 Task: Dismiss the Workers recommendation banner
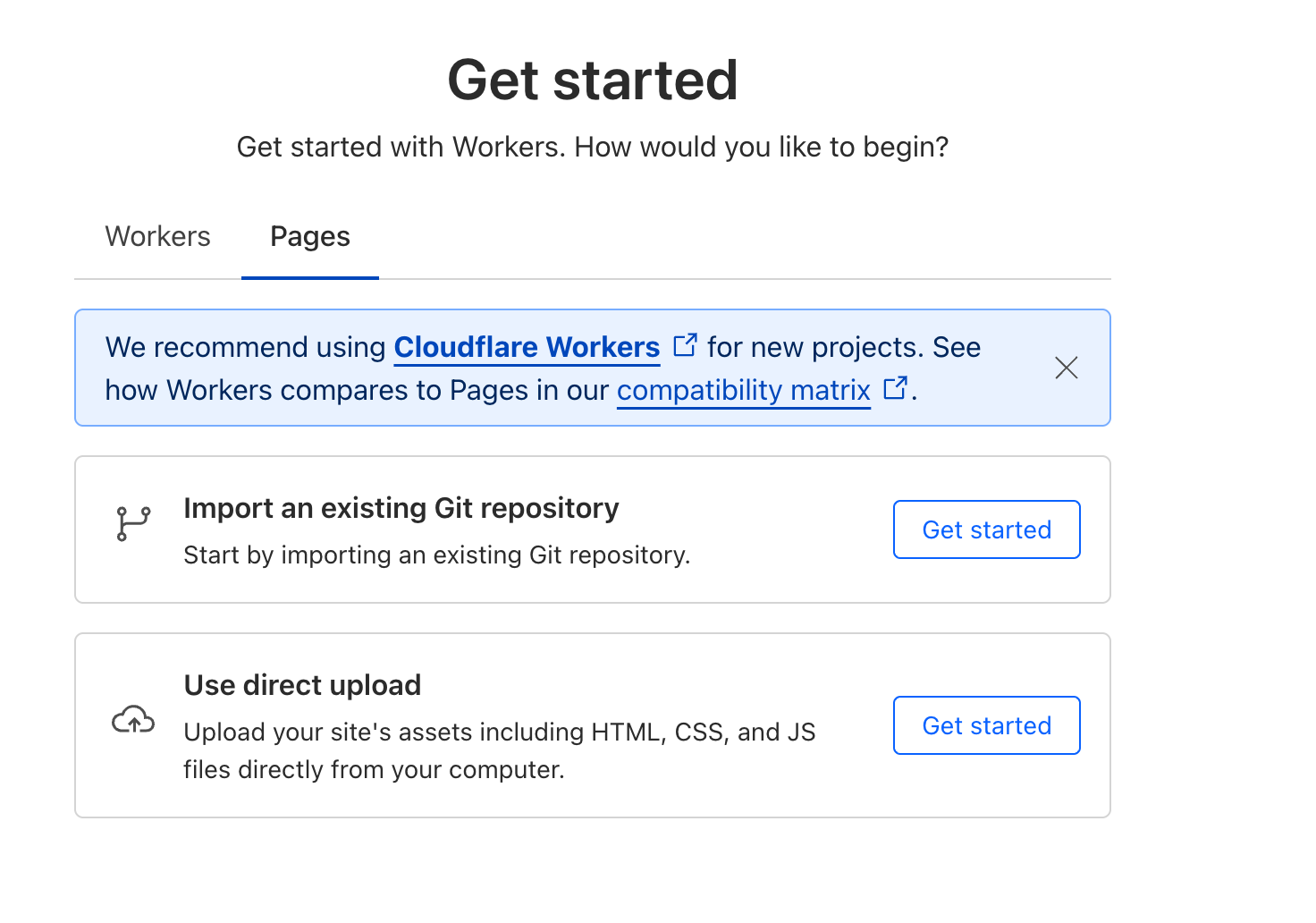coord(1066,368)
